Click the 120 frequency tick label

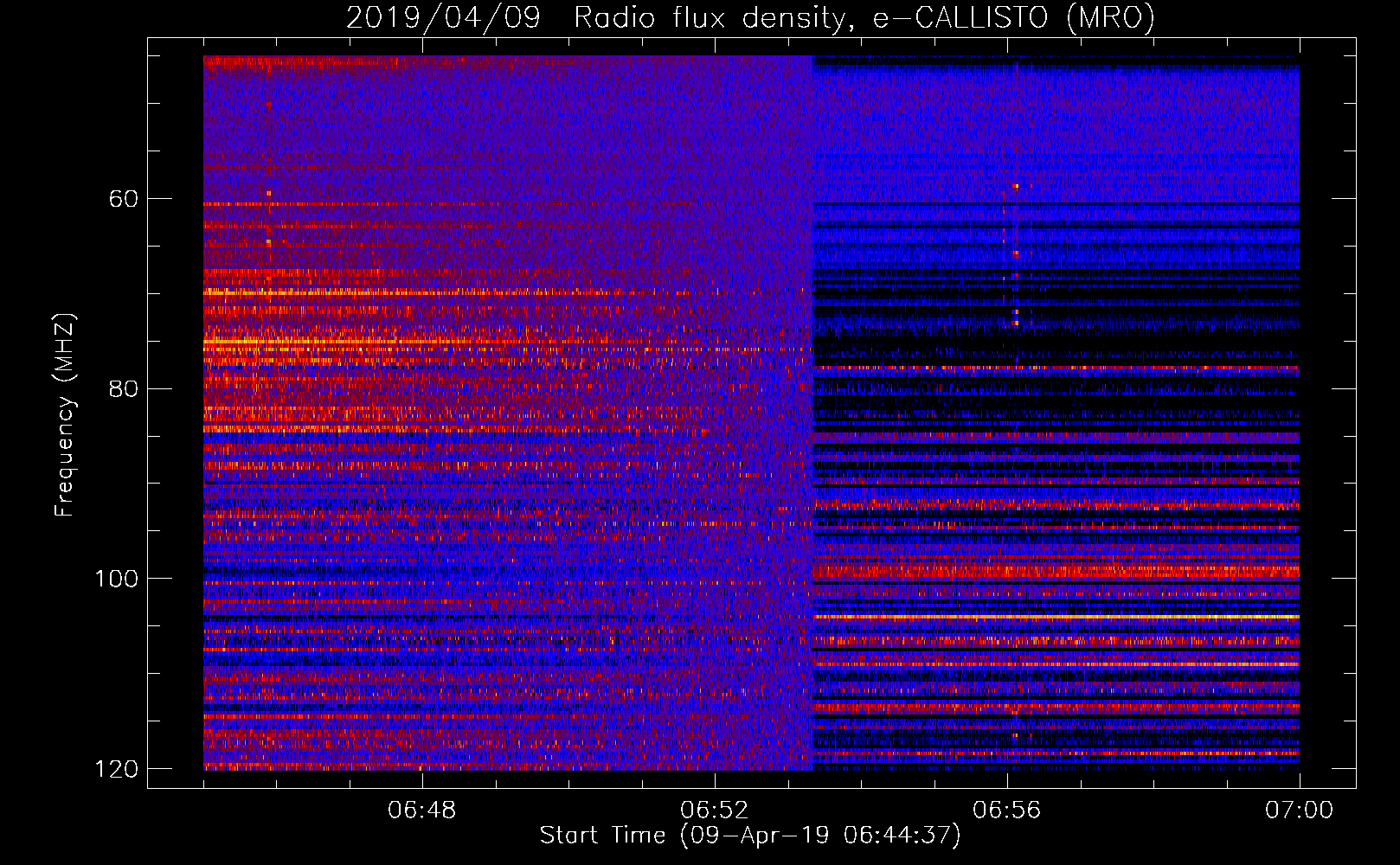[x=117, y=769]
